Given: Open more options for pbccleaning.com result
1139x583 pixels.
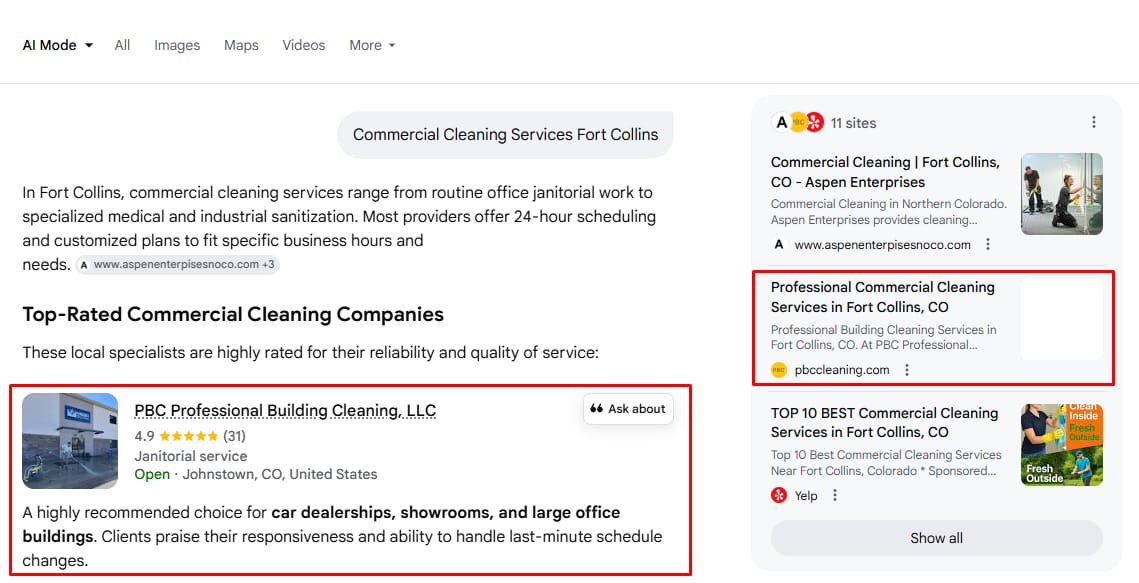Looking at the screenshot, I should coord(906,370).
